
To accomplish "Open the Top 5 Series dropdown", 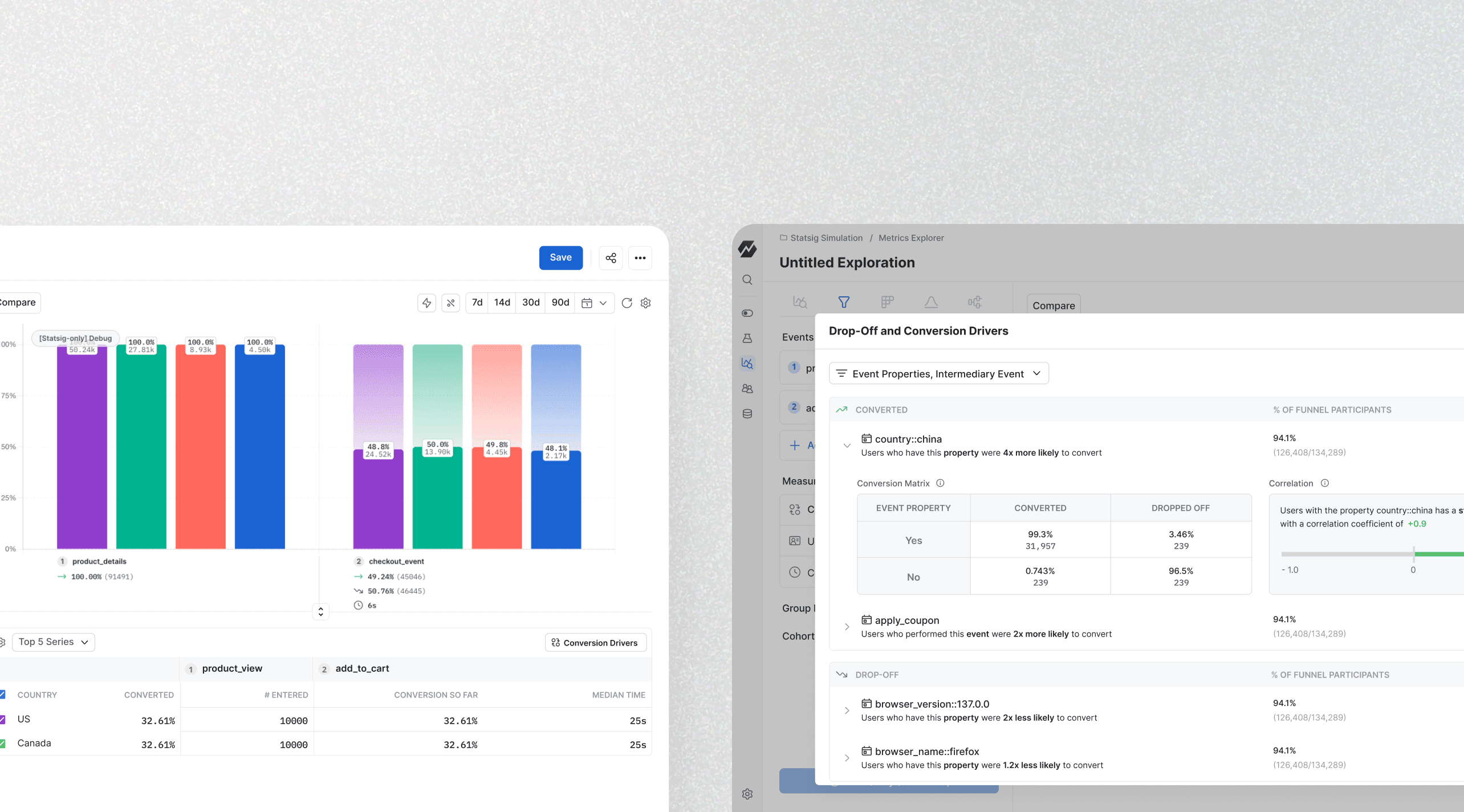I will [53, 642].
